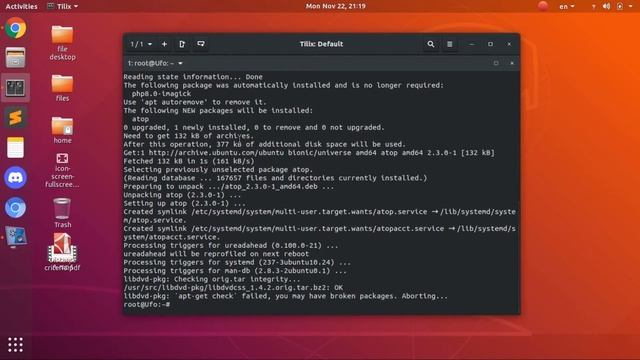Screen dimensions: 640x360
Task: Close the root@Ufo terminal pane
Action: tap(512, 63)
